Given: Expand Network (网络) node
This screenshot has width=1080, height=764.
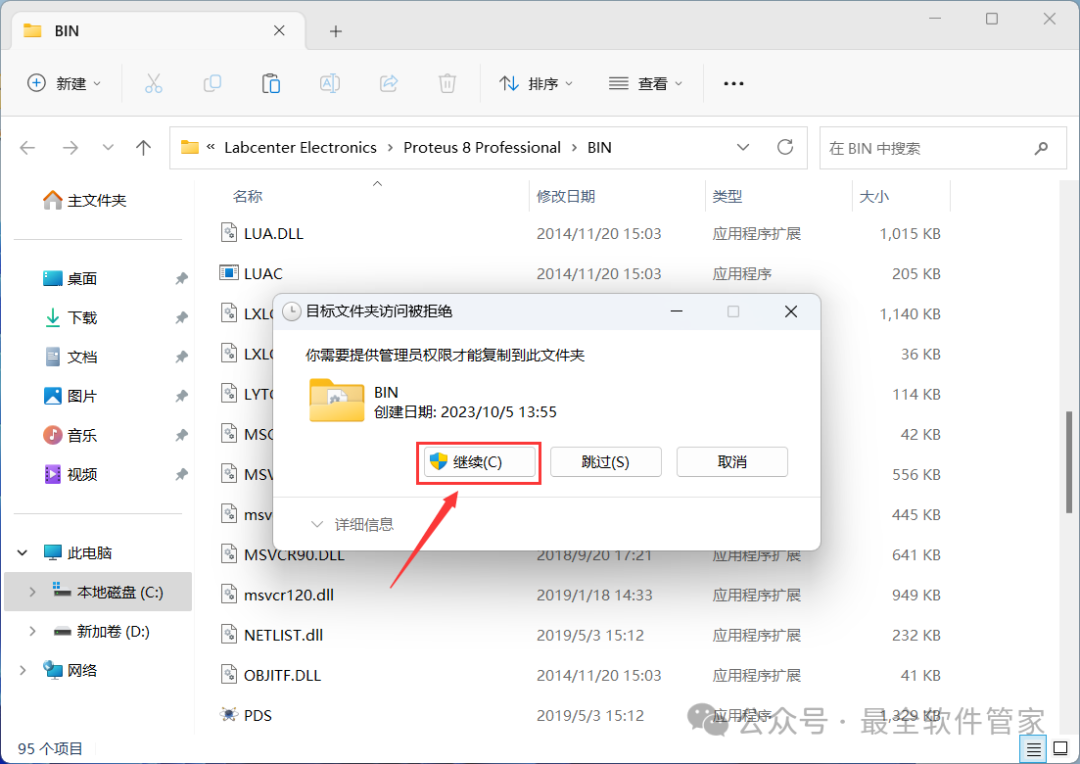Looking at the screenshot, I should point(23,670).
